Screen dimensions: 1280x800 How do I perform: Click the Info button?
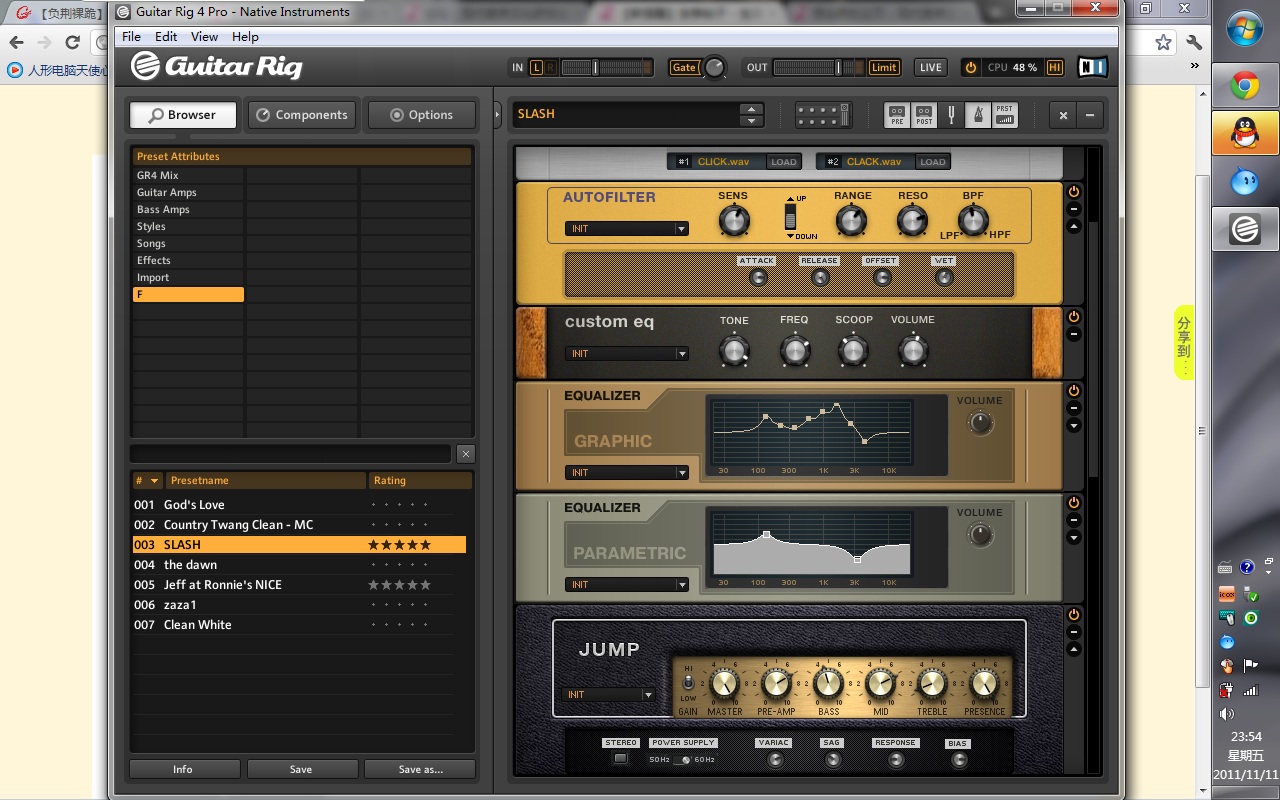[x=183, y=769]
